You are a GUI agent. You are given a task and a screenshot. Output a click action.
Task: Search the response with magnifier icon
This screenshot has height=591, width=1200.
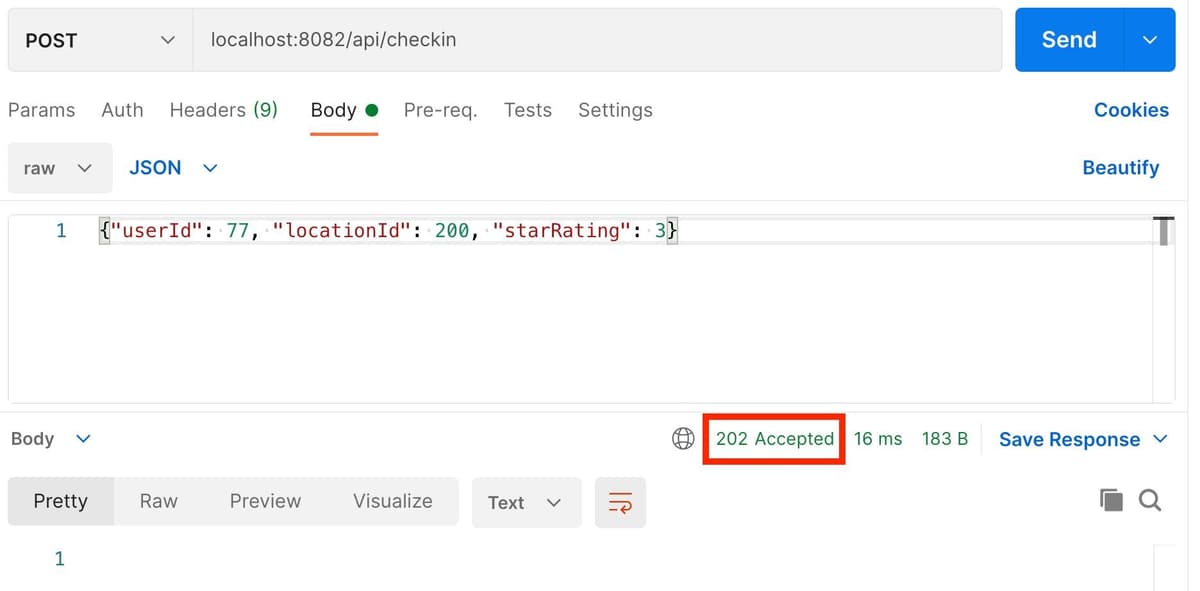[x=1150, y=500]
